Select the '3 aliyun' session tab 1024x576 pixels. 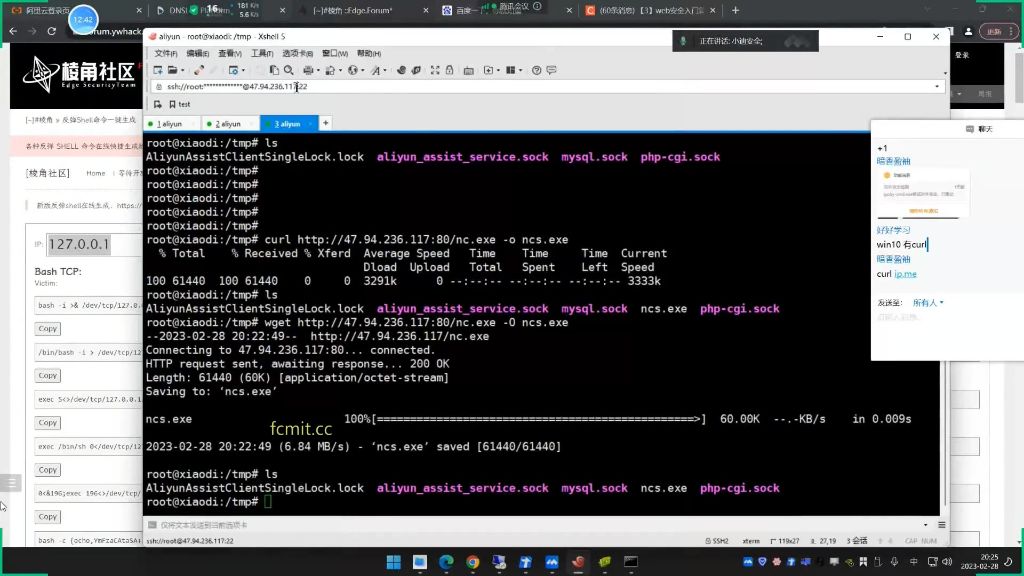(x=288, y=123)
